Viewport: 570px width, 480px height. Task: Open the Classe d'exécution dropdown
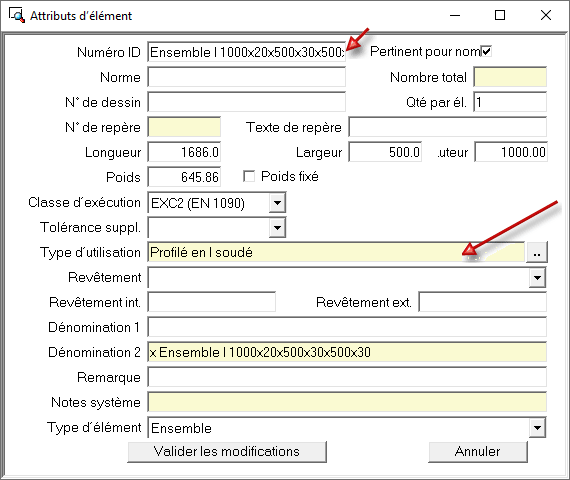[x=277, y=203]
